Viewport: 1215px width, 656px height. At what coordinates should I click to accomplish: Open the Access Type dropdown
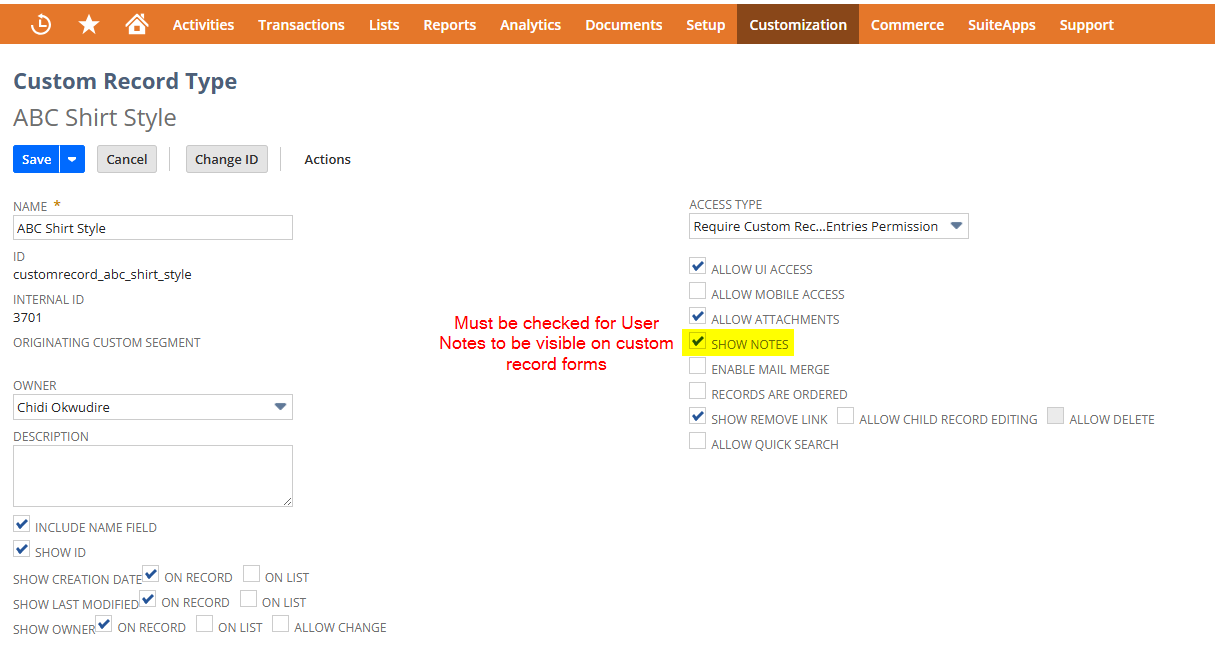955,226
